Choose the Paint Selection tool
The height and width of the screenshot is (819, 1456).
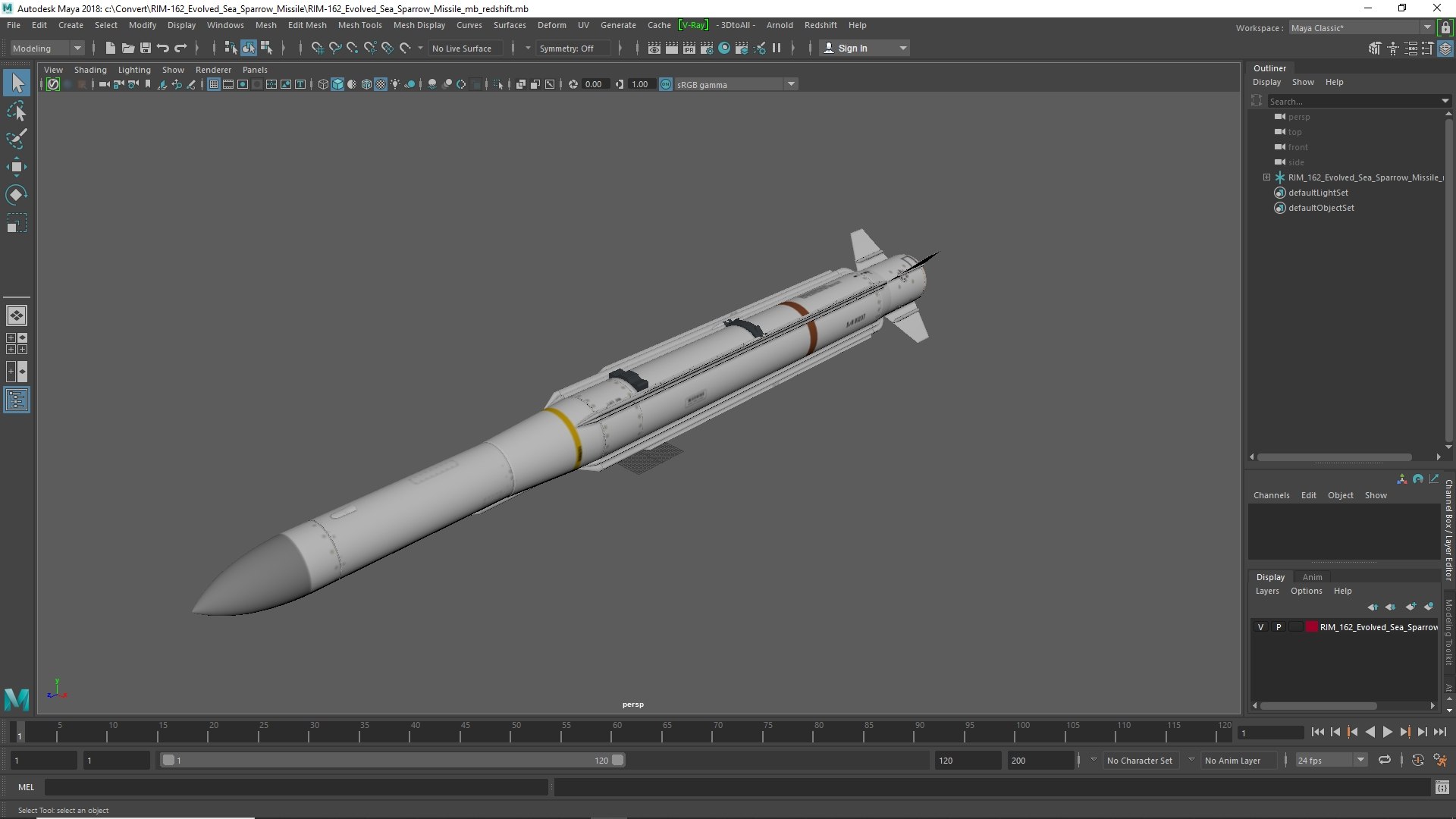click(x=17, y=139)
